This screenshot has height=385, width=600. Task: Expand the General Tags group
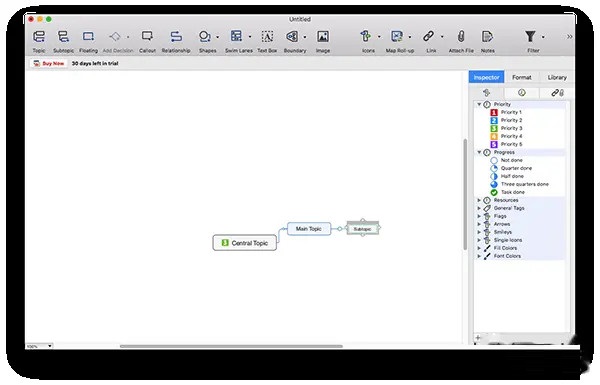click(x=479, y=208)
